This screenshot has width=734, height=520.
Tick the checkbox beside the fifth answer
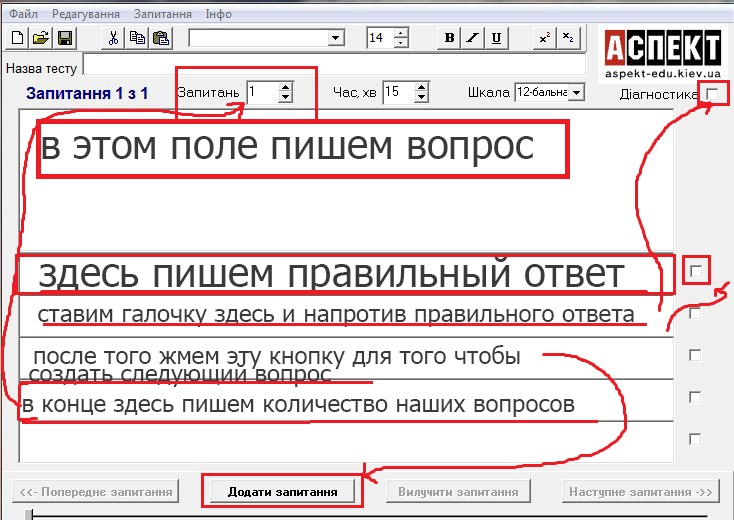click(696, 439)
